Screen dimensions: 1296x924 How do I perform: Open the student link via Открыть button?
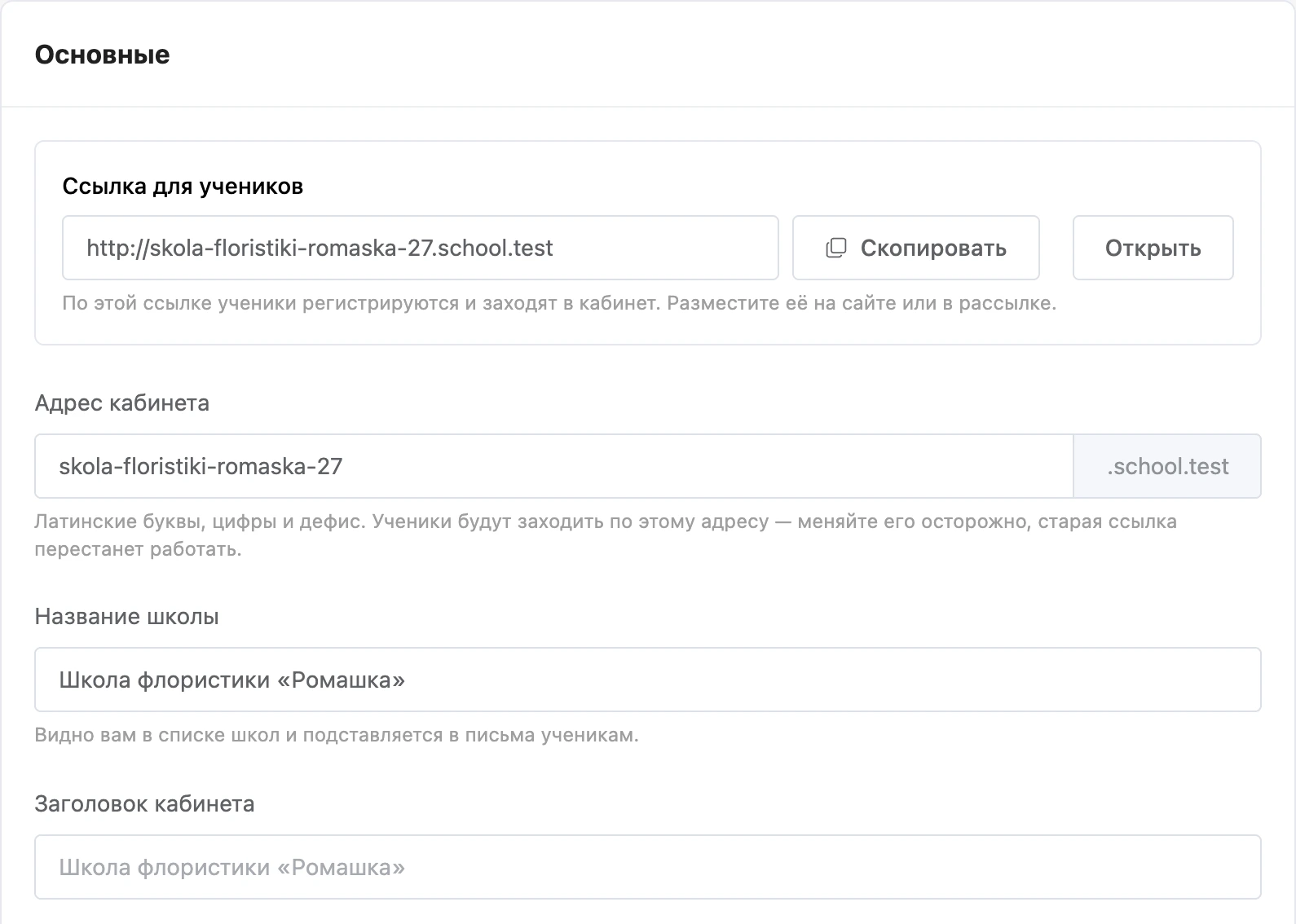1153,248
